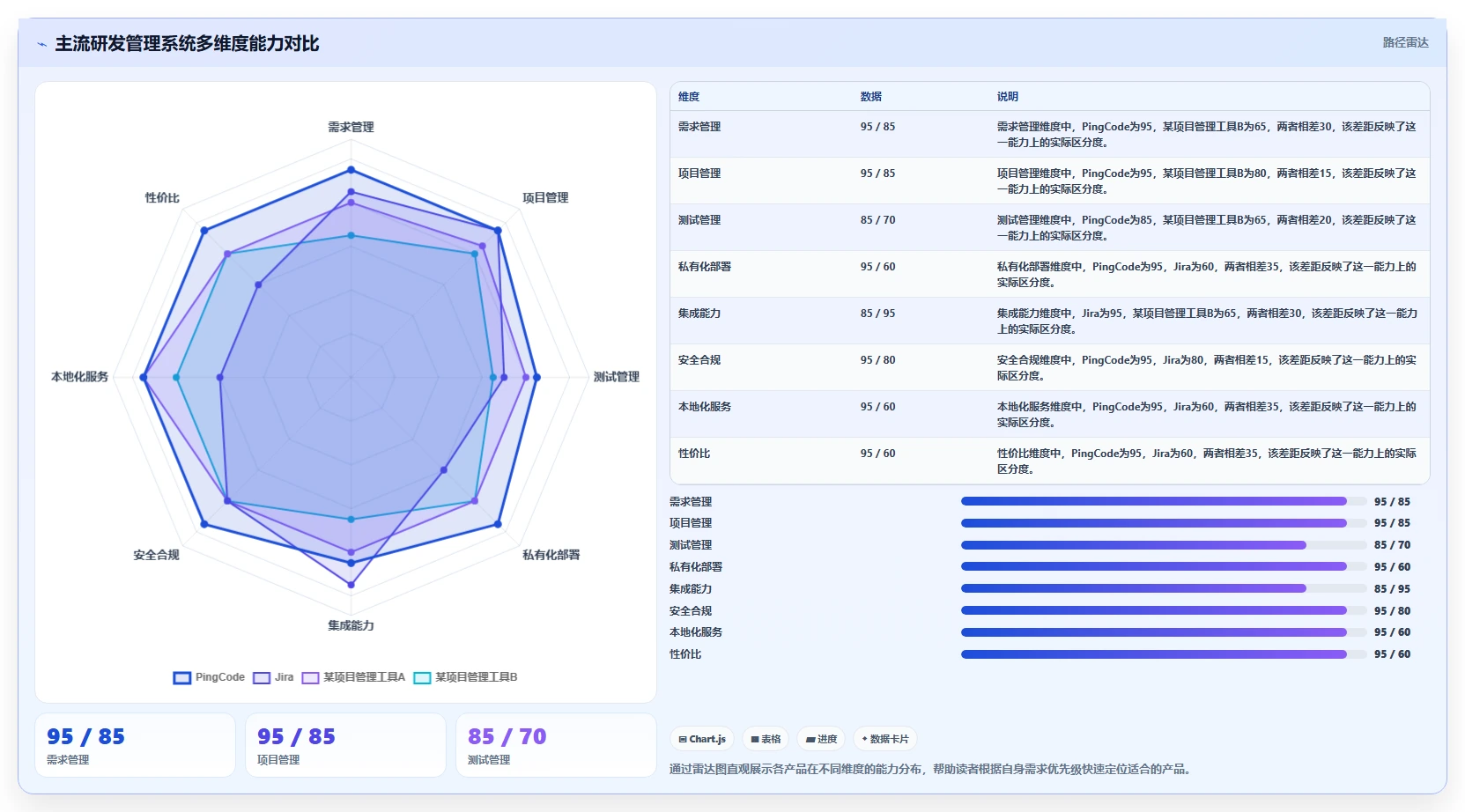Click the Chart.js tag chip
Image resolution: width=1465 pixels, height=812 pixels.
tap(702, 739)
